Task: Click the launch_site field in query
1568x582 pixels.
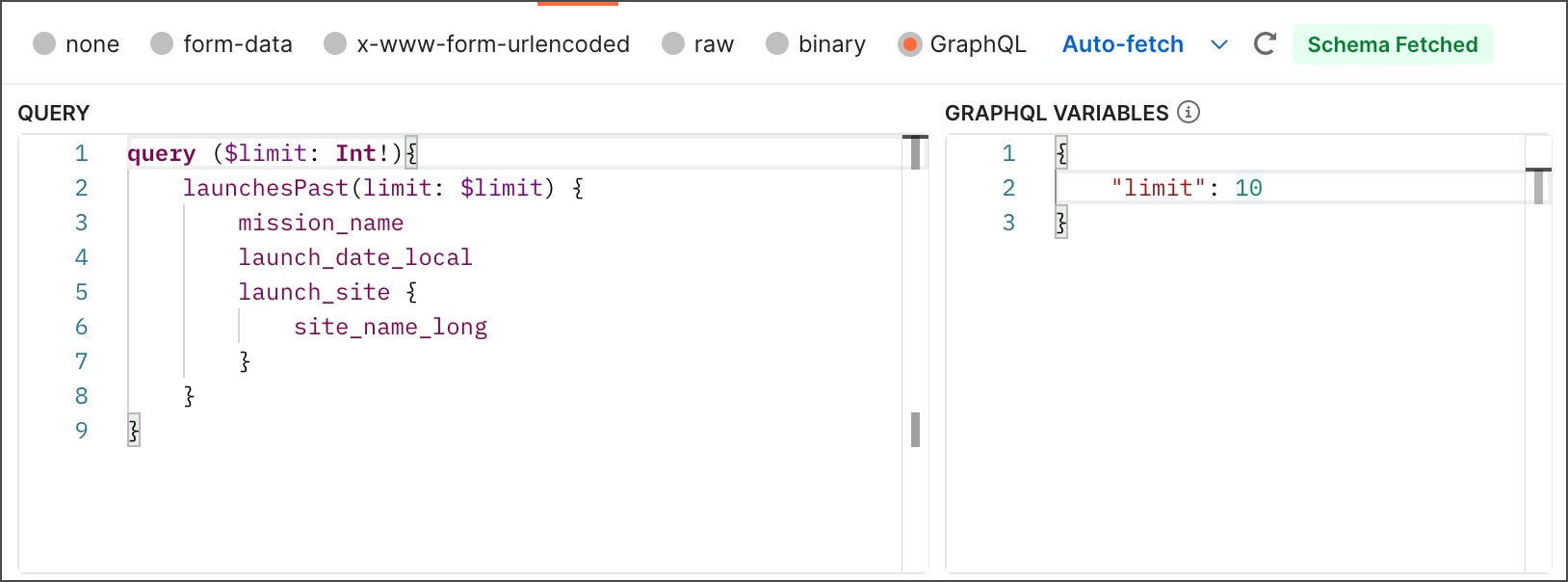Action: point(314,292)
